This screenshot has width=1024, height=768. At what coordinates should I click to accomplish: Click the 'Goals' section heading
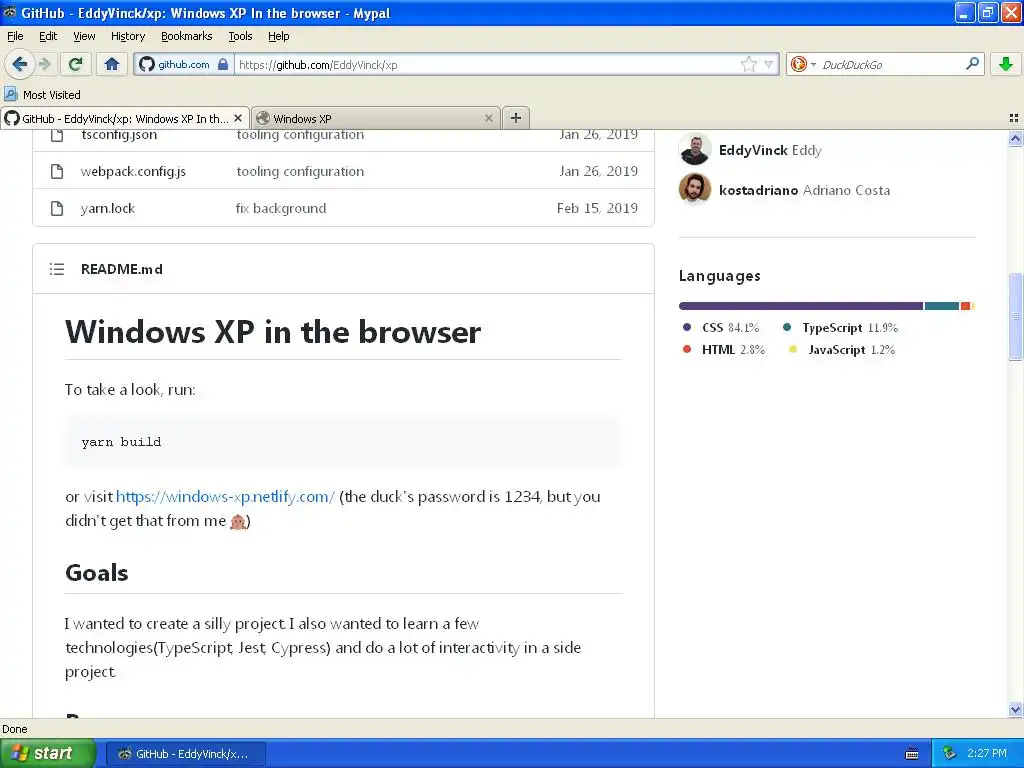pyautogui.click(x=97, y=573)
